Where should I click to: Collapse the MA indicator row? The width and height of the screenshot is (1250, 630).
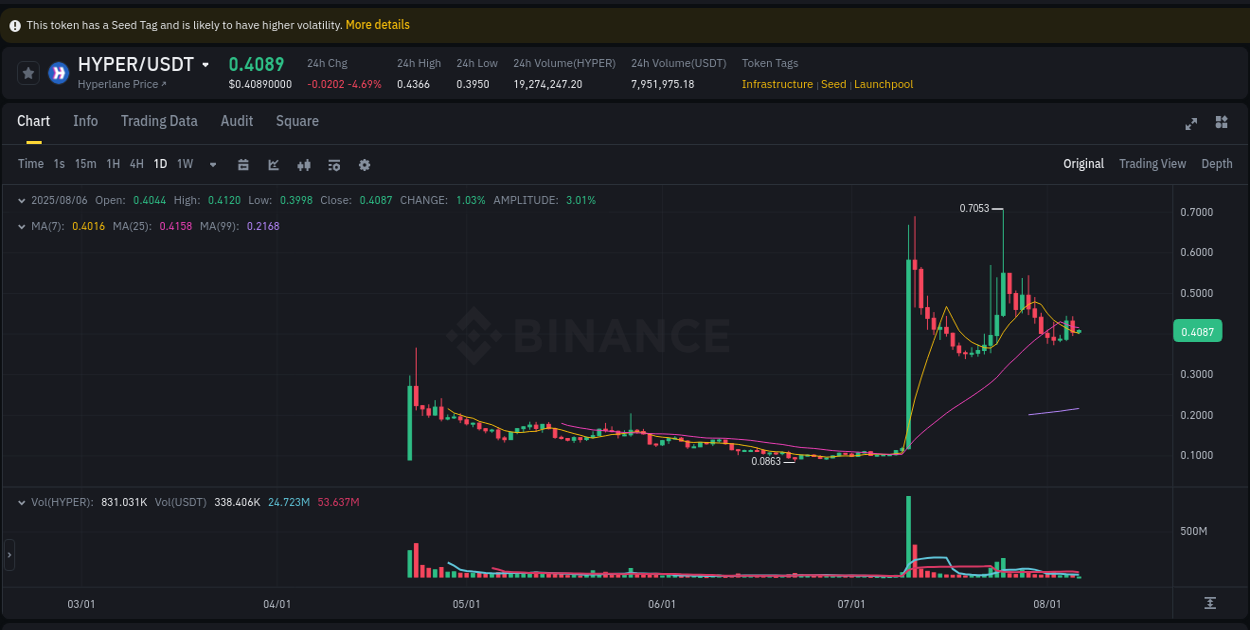click(22, 226)
